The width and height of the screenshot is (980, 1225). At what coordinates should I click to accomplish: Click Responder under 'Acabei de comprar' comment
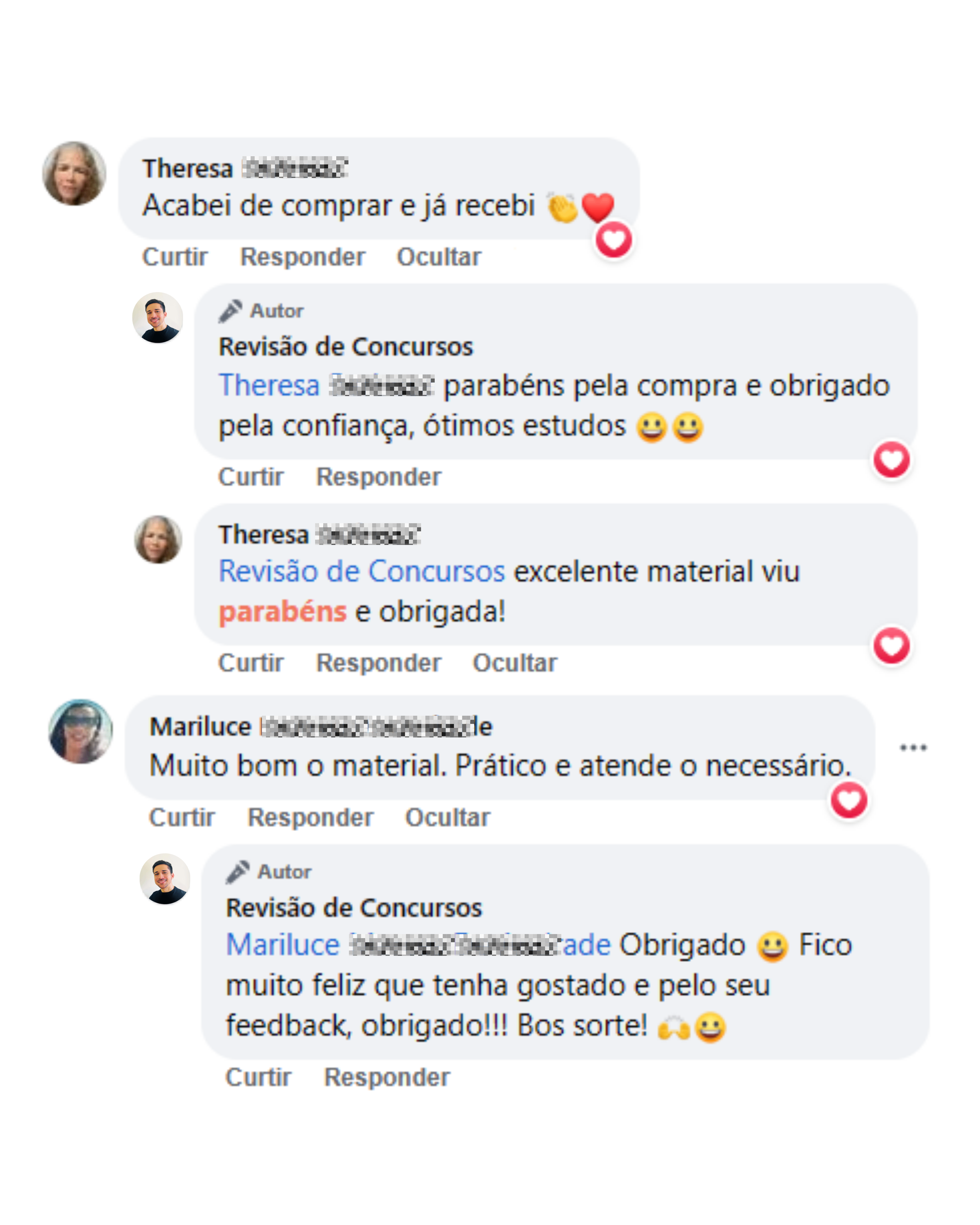[302, 257]
